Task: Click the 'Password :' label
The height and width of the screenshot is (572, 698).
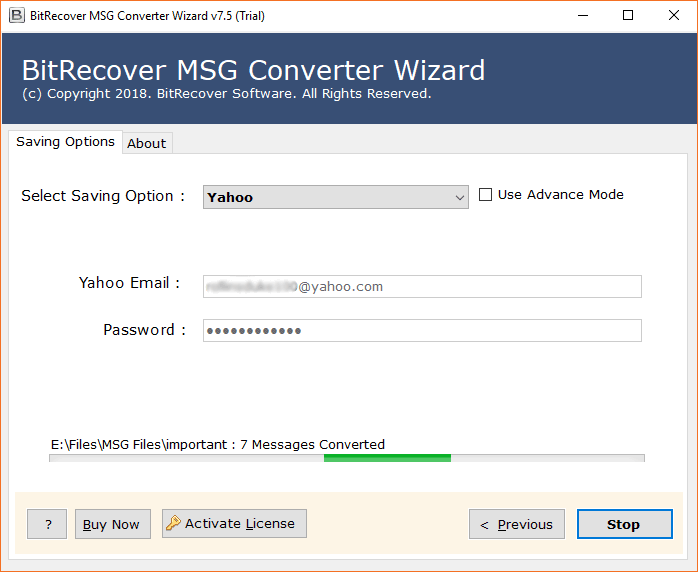Action: tap(144, 330)
